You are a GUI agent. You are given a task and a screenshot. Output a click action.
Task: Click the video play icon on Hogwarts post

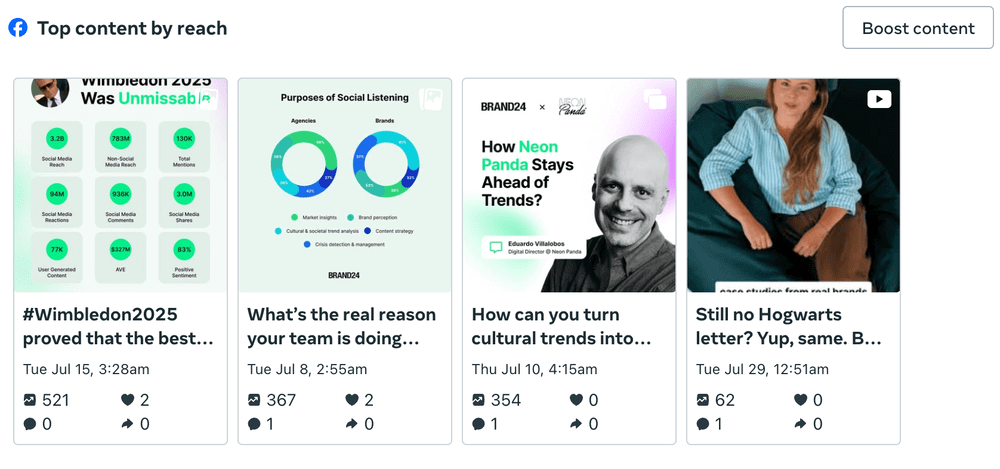879,99
